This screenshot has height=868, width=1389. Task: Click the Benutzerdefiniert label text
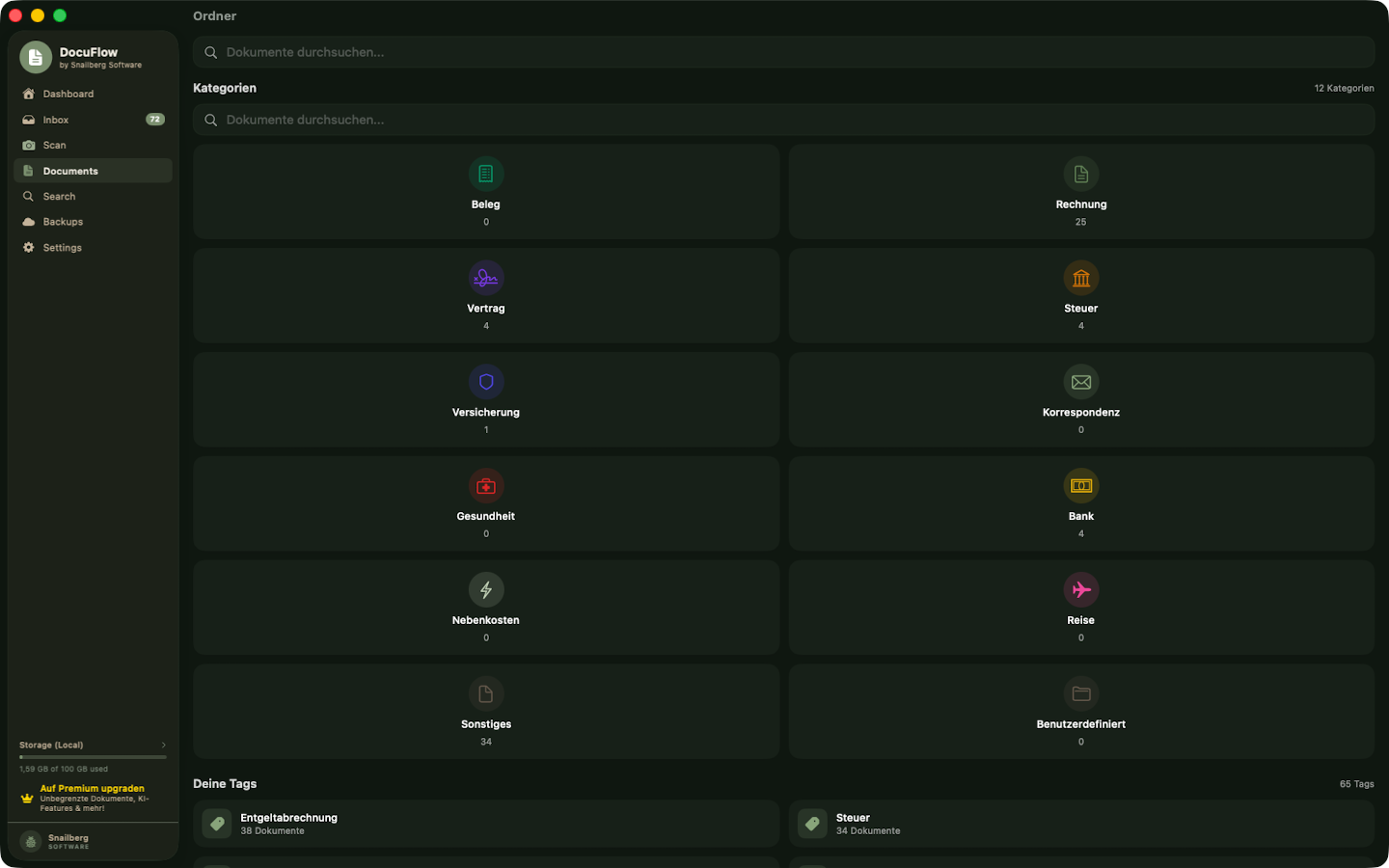point(1081,724)
